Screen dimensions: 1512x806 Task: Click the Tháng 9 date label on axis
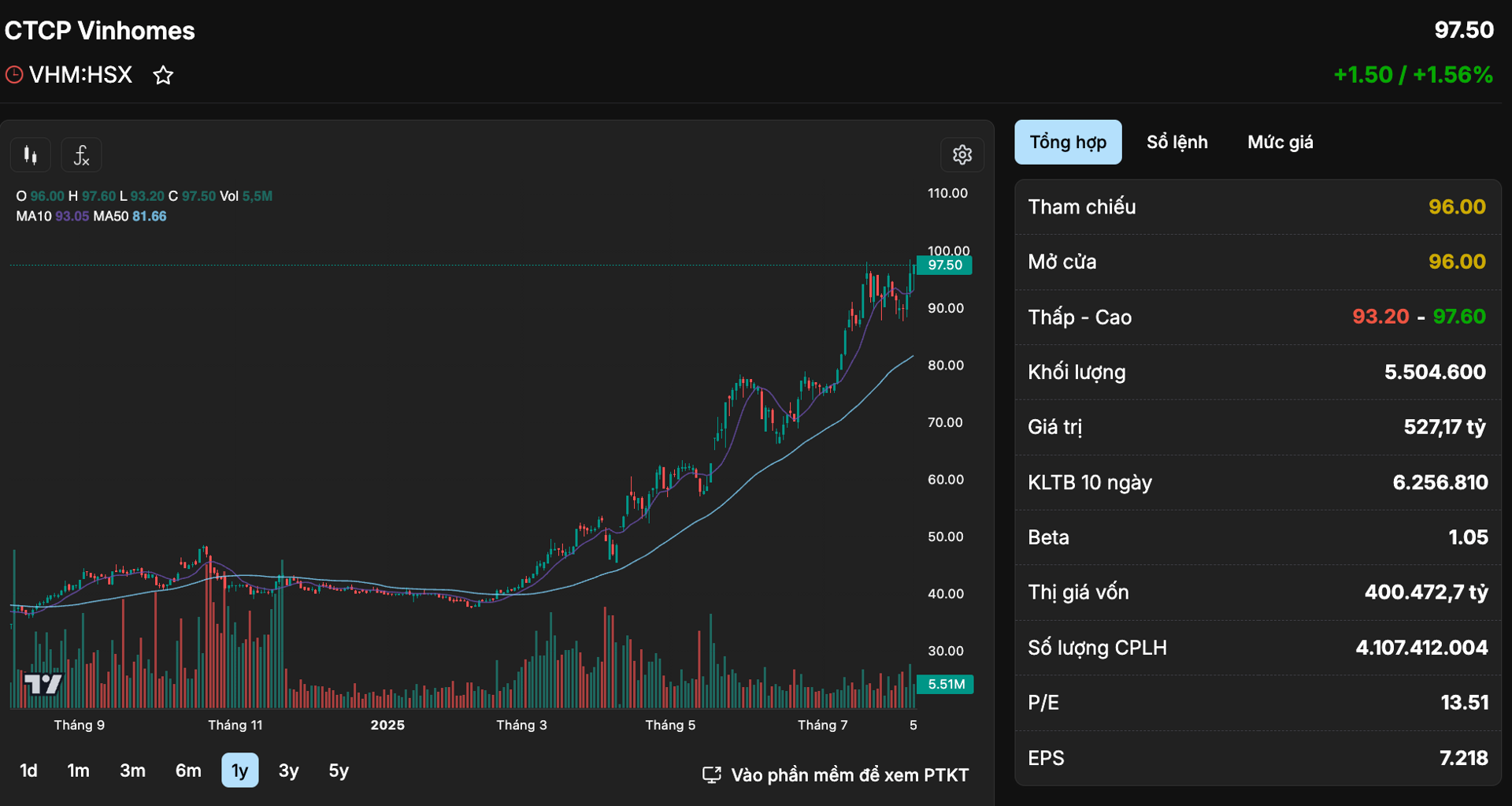point(79,725)
